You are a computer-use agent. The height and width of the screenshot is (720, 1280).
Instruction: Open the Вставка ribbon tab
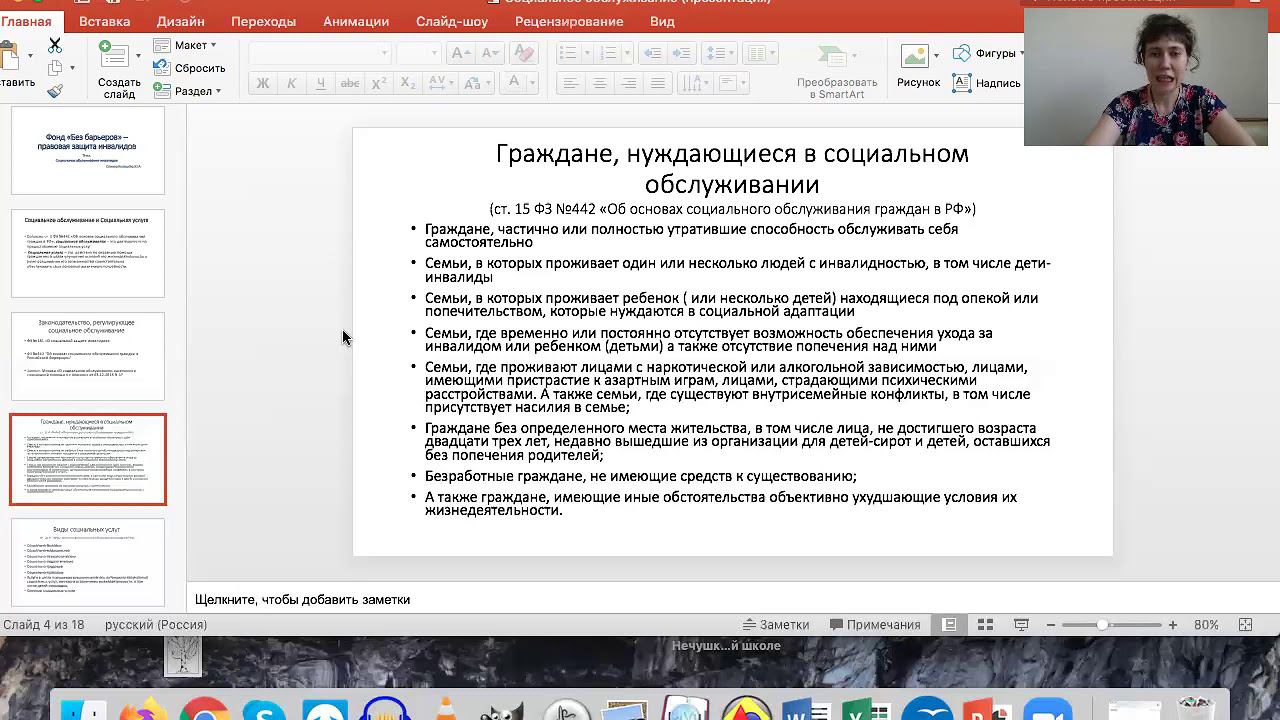pos(104,21)
